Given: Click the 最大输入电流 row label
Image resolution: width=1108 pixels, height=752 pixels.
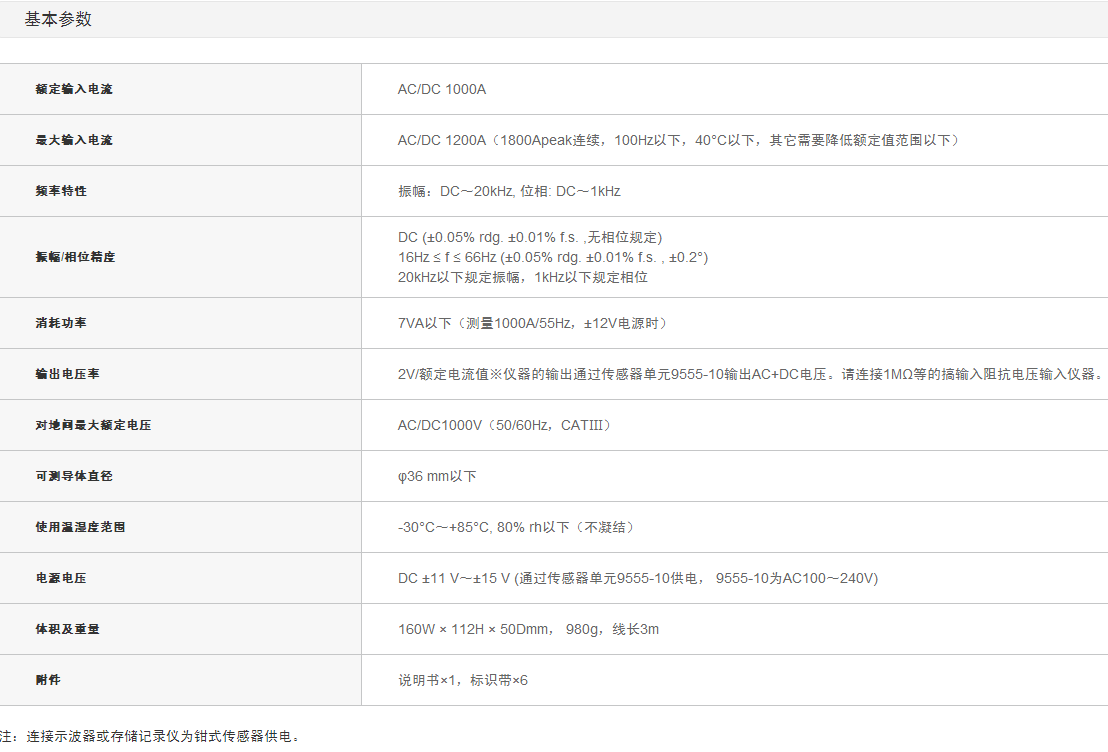Looking at the screenshot, I should (74, 140).
